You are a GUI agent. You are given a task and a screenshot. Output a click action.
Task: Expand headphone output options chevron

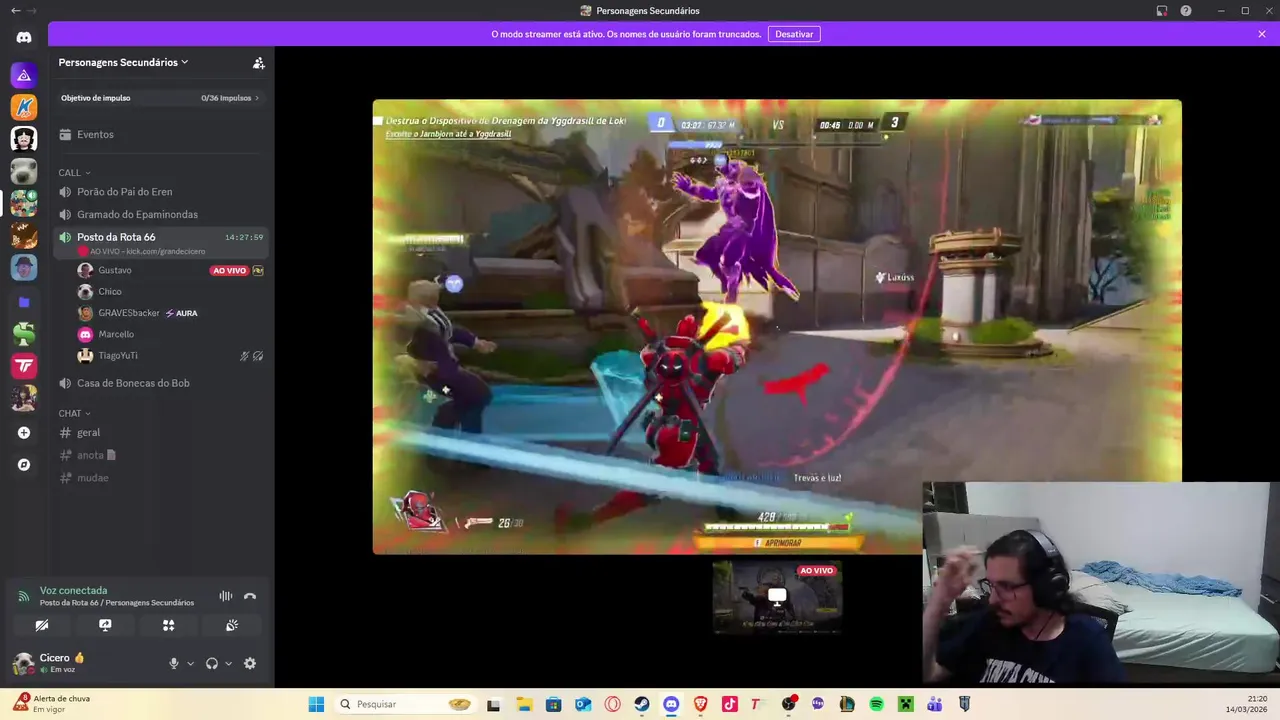(x=228, y=664)
